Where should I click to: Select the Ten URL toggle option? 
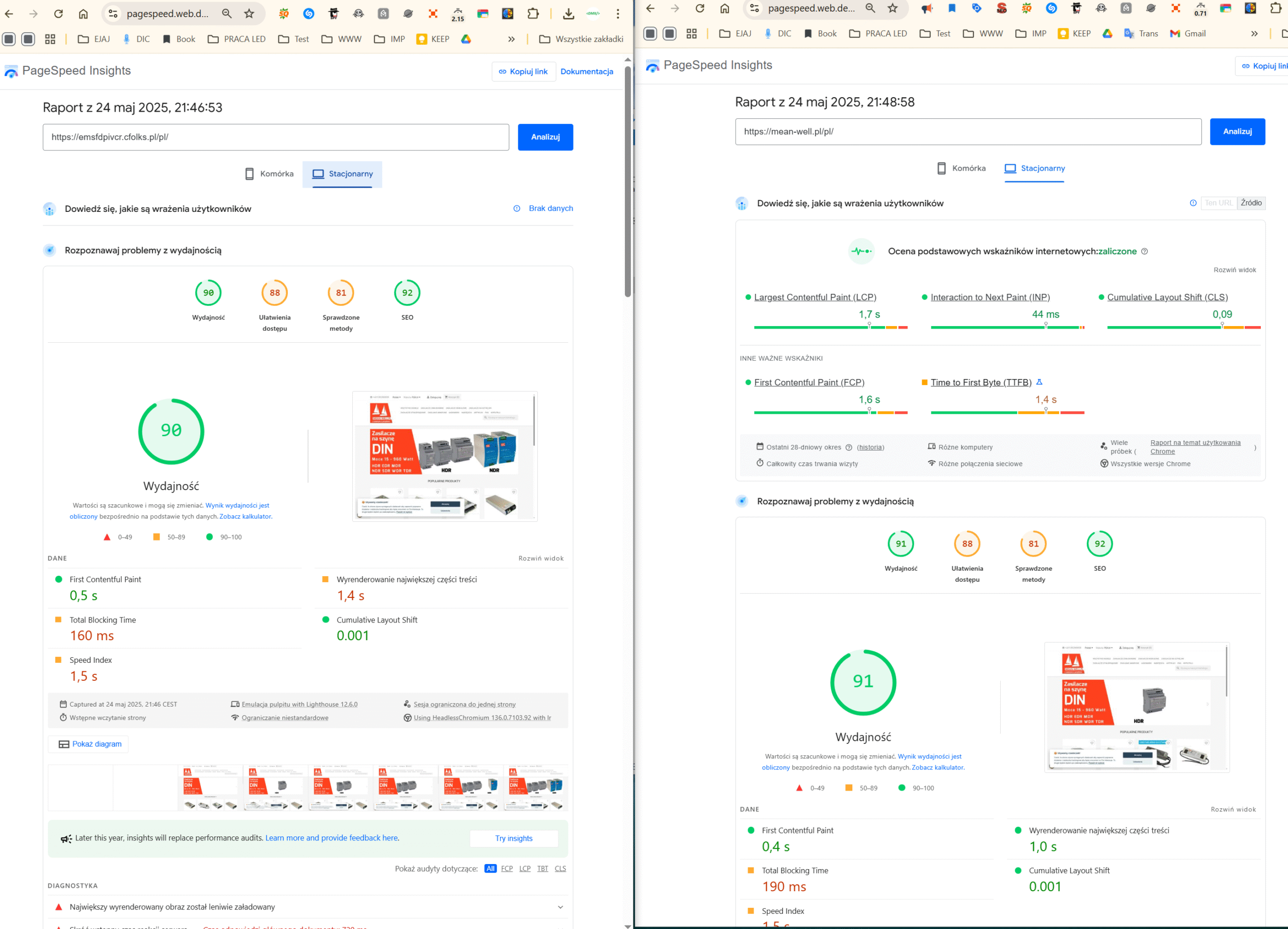point(1218,203)
